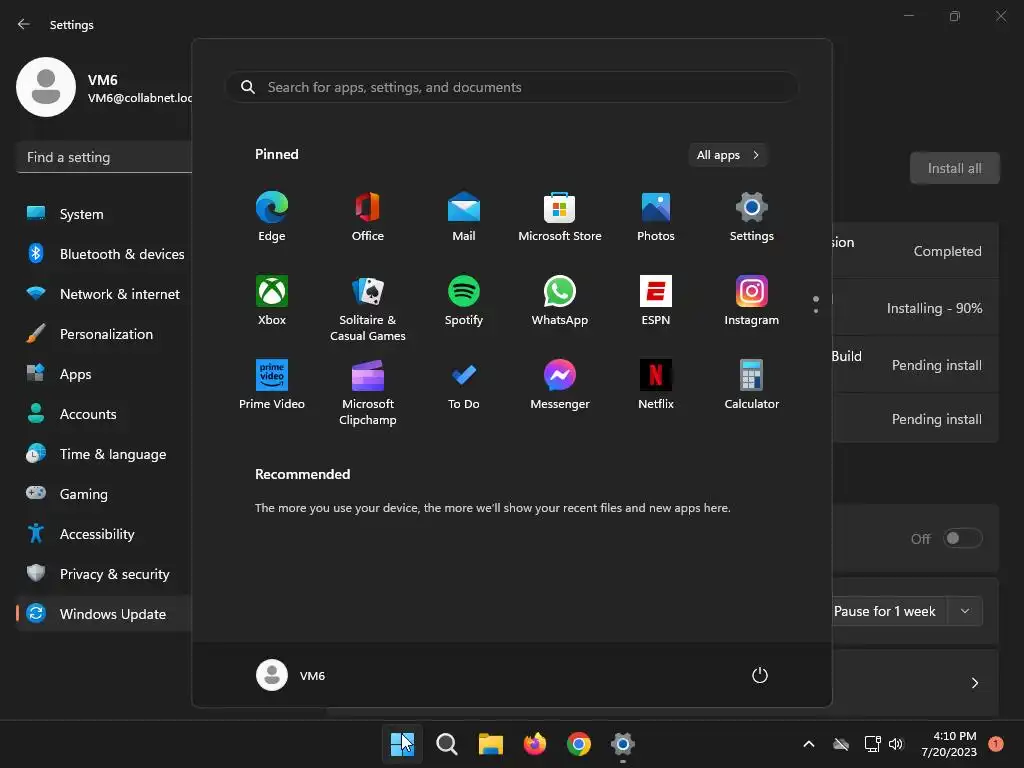Open the volume control in system tray
The height and width of the screenshot is (768, 1024).
tap(896, 744)
